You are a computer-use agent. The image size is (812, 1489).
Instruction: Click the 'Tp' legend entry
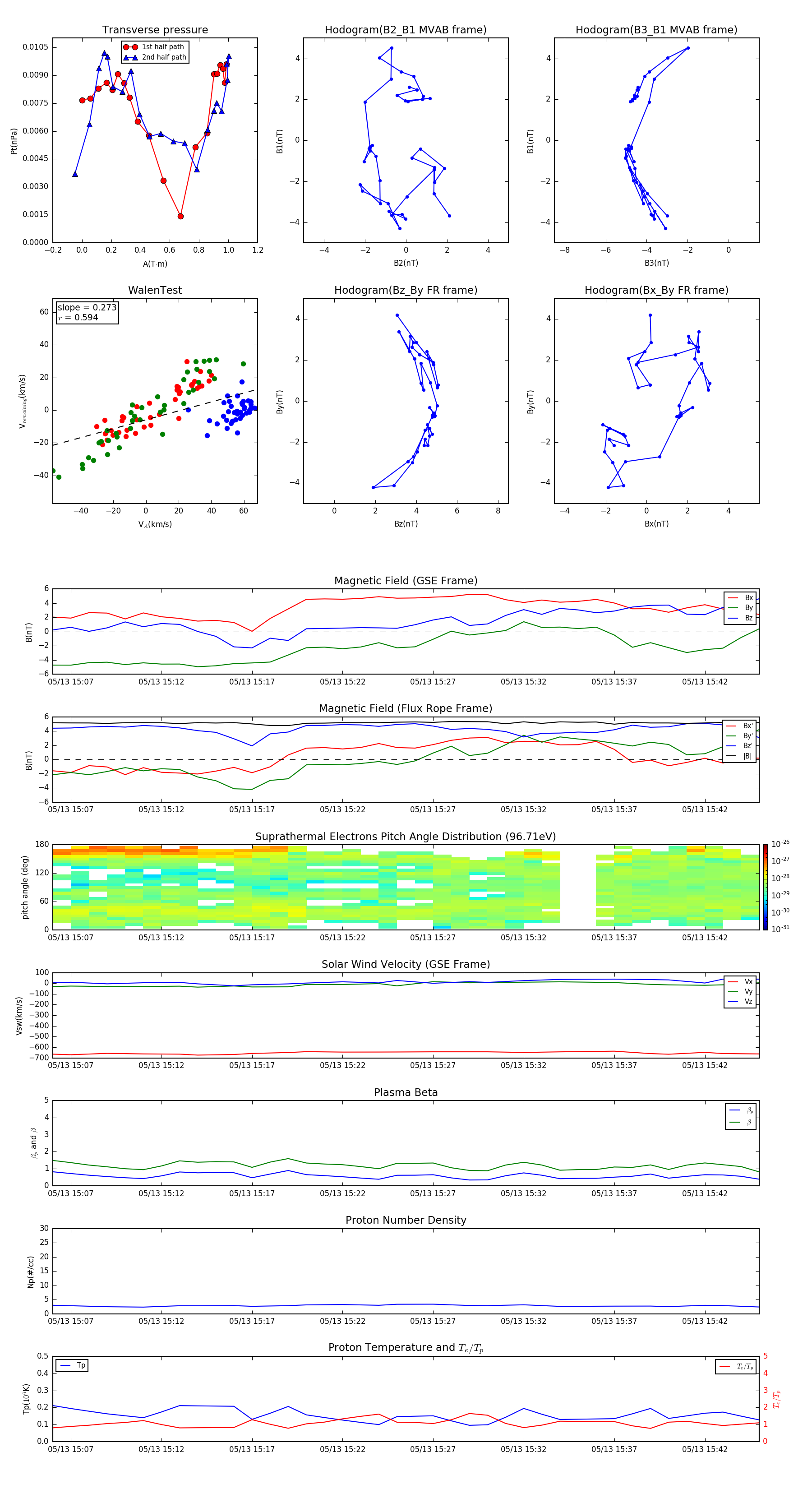(72, 1365)
